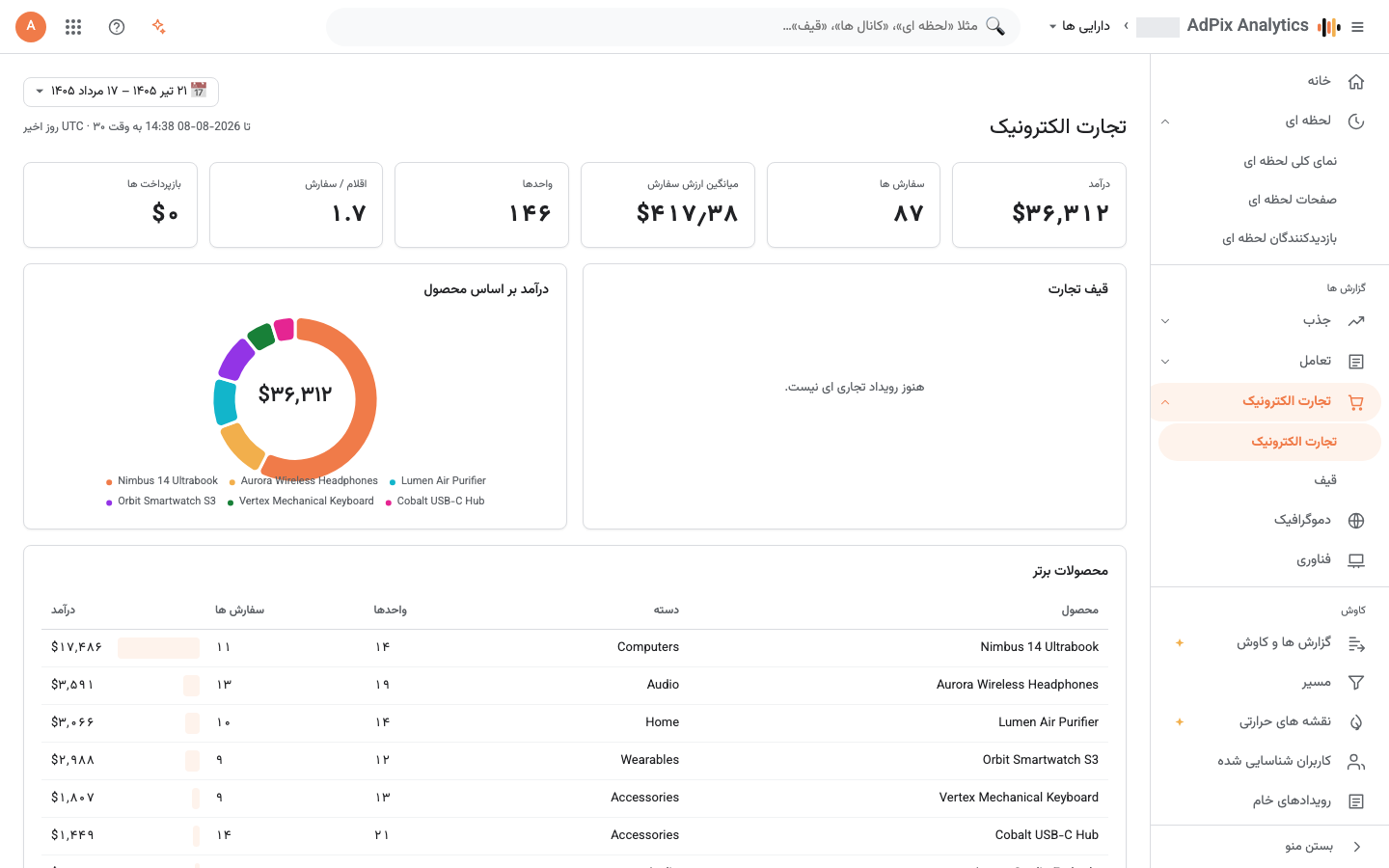Image resolution: width=1389 pixels, height=868 pixels.
Task: Click Nimbus 14 Ultrabook in the table
Action: tap(1040, 647)
